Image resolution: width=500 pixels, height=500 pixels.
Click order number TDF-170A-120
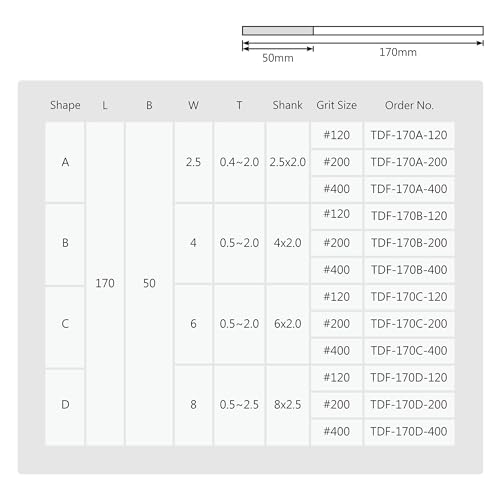click(x=409, y=135)
